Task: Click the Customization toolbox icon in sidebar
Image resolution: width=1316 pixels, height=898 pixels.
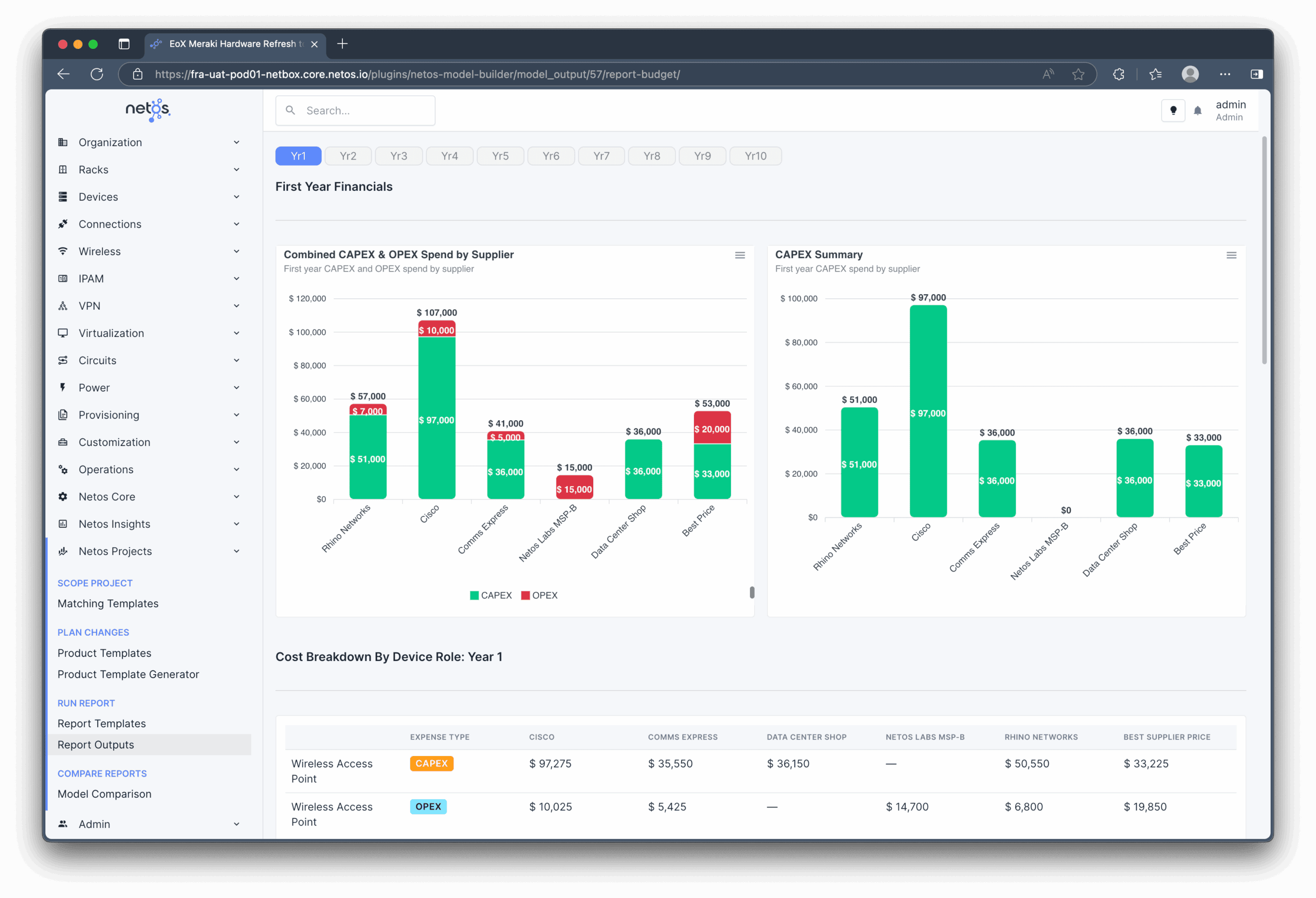Action: pos(63,442)
